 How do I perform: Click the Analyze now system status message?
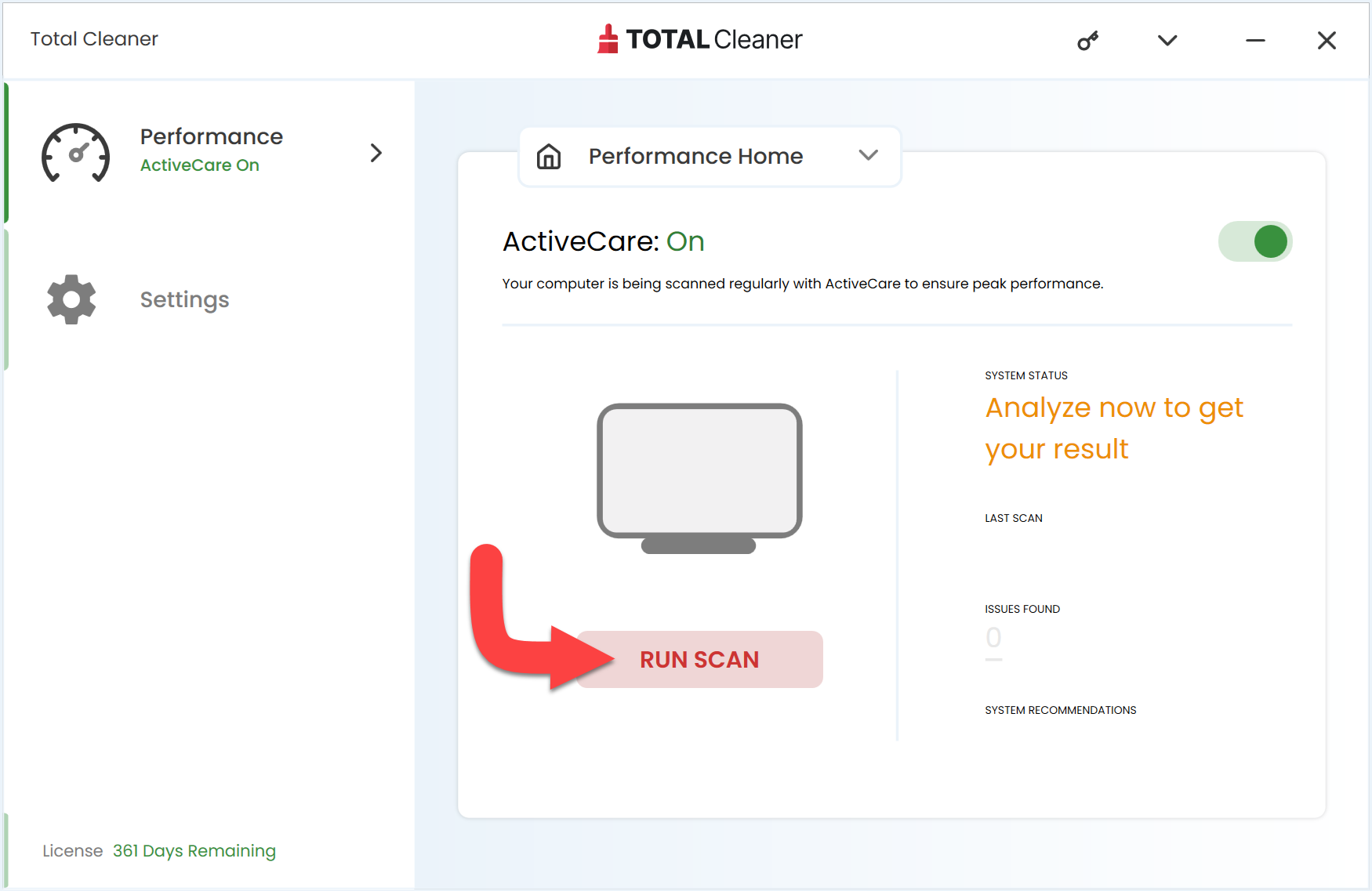click(x=1113, y=428)
